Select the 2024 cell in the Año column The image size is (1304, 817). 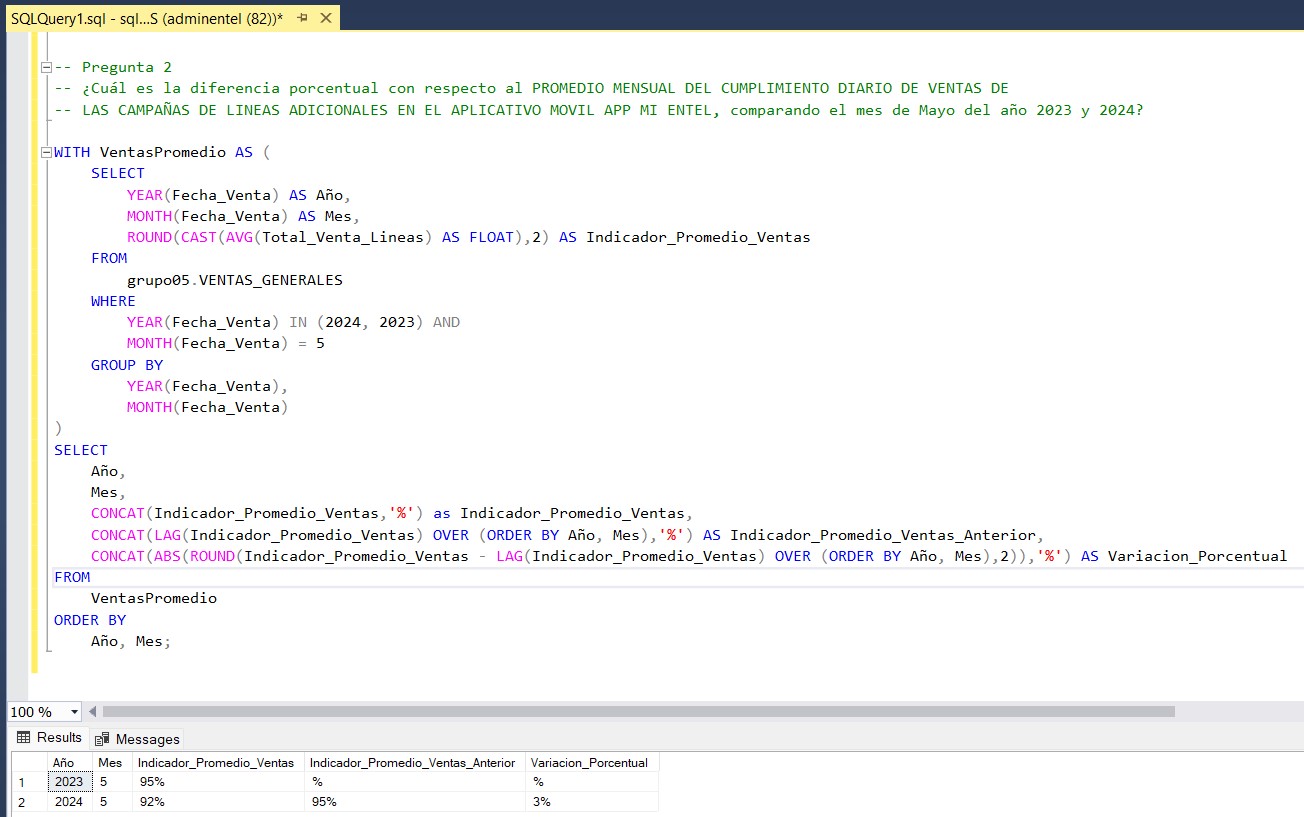(70, 802)
